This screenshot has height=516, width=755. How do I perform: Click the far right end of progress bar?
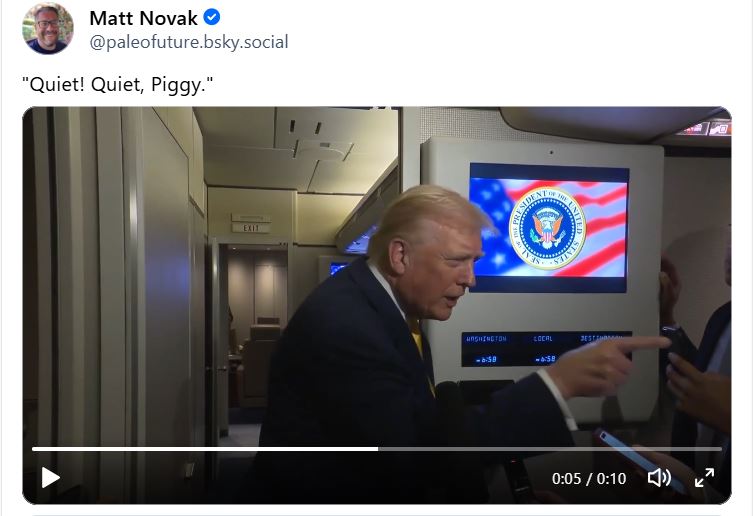coord(719,449)
